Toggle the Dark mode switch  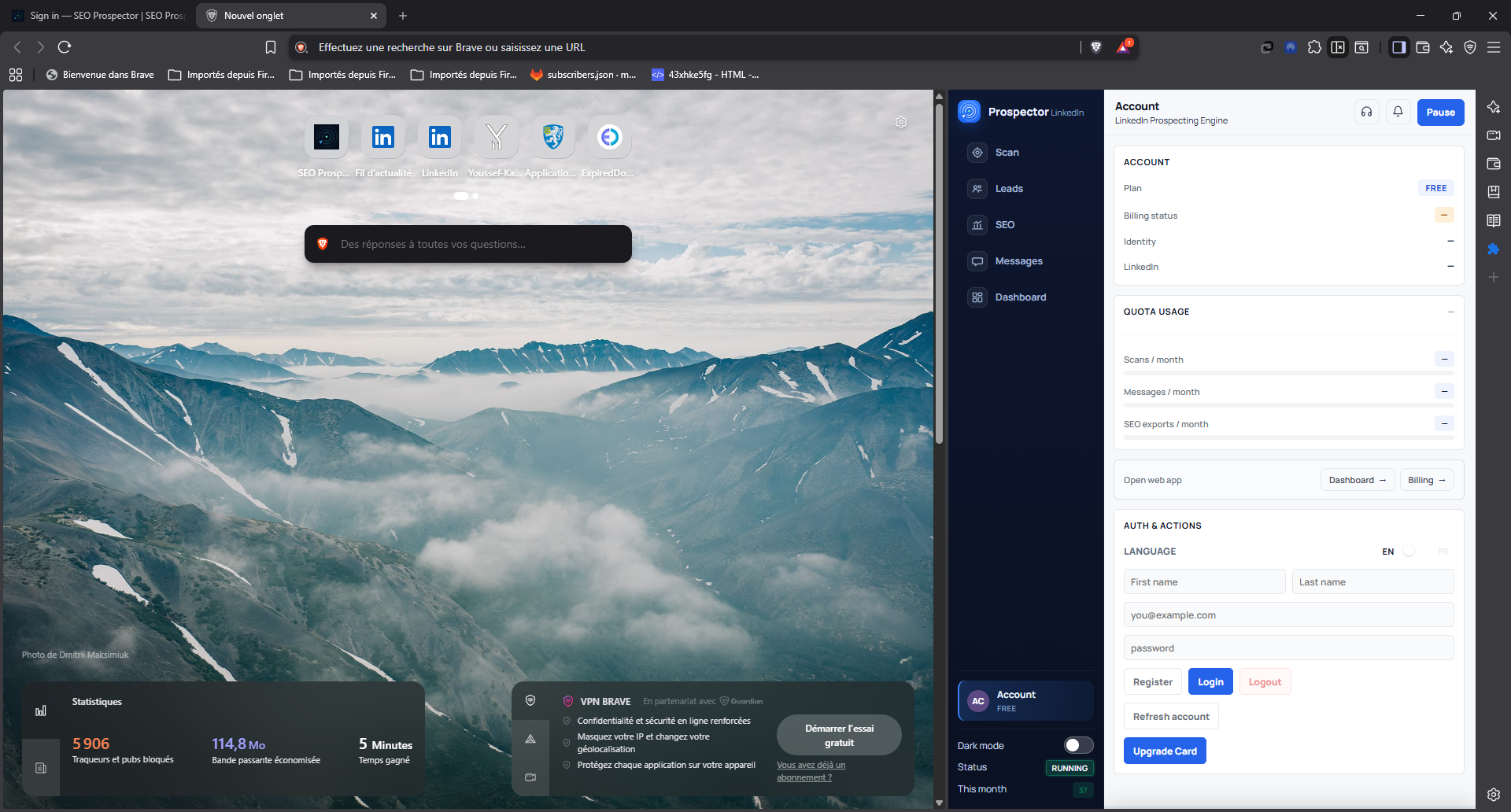point(1078,745)
